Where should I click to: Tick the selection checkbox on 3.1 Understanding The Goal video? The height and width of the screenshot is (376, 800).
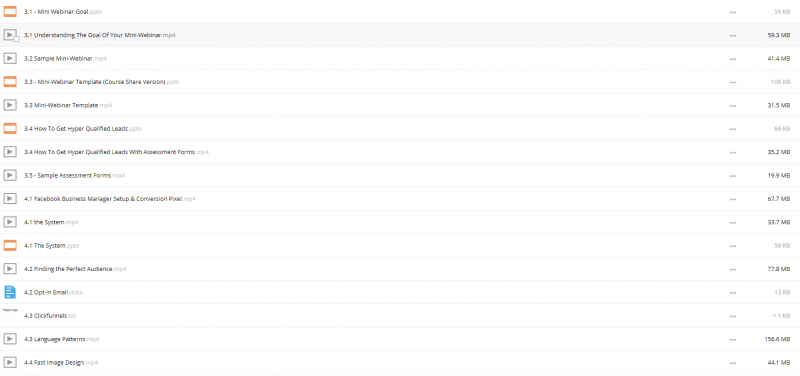point(16,39)
